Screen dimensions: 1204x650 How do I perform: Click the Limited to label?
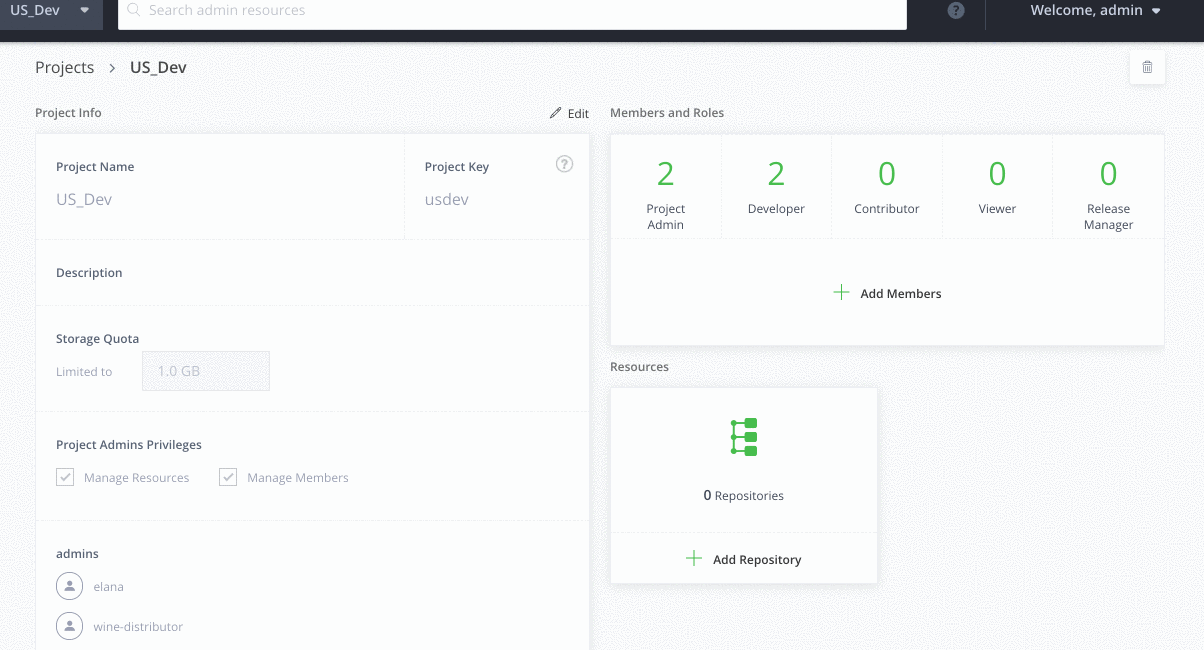[84, 371]
